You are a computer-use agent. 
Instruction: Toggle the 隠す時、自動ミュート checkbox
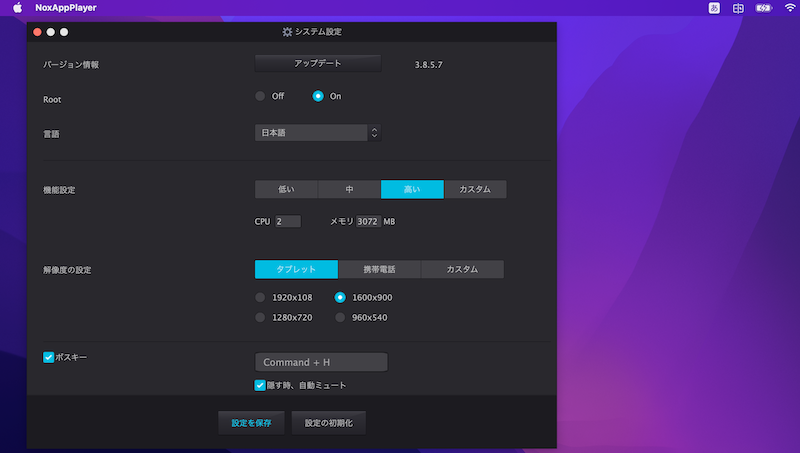click(260, 385)
